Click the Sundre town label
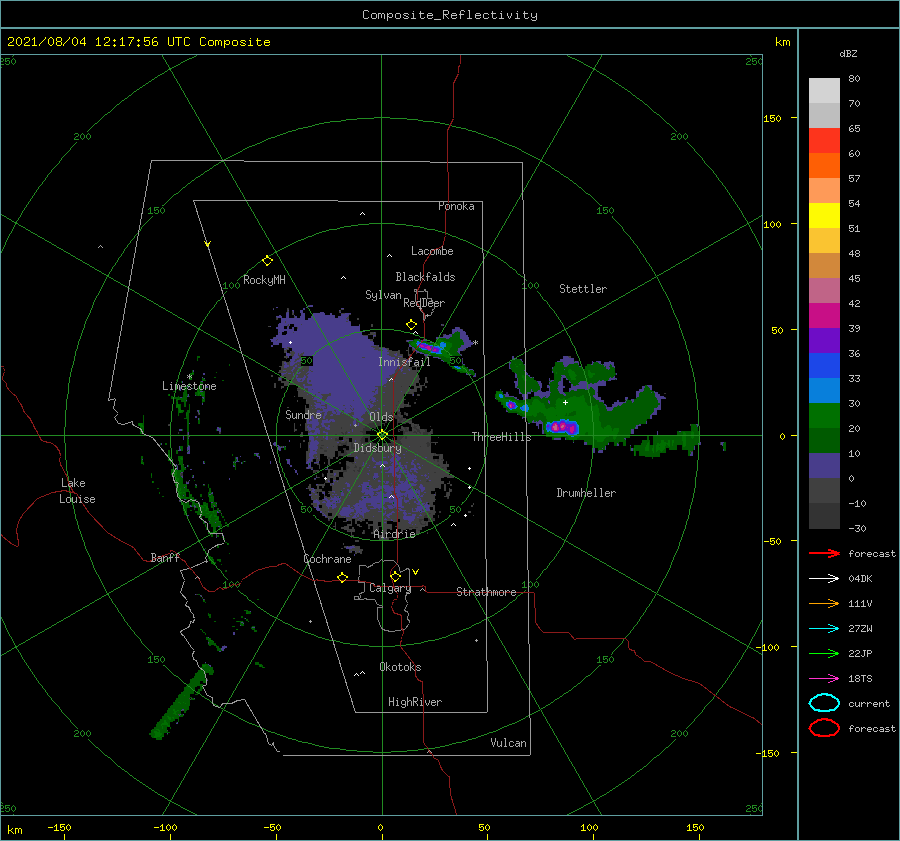Screen dimensions: 900x841 303,414
